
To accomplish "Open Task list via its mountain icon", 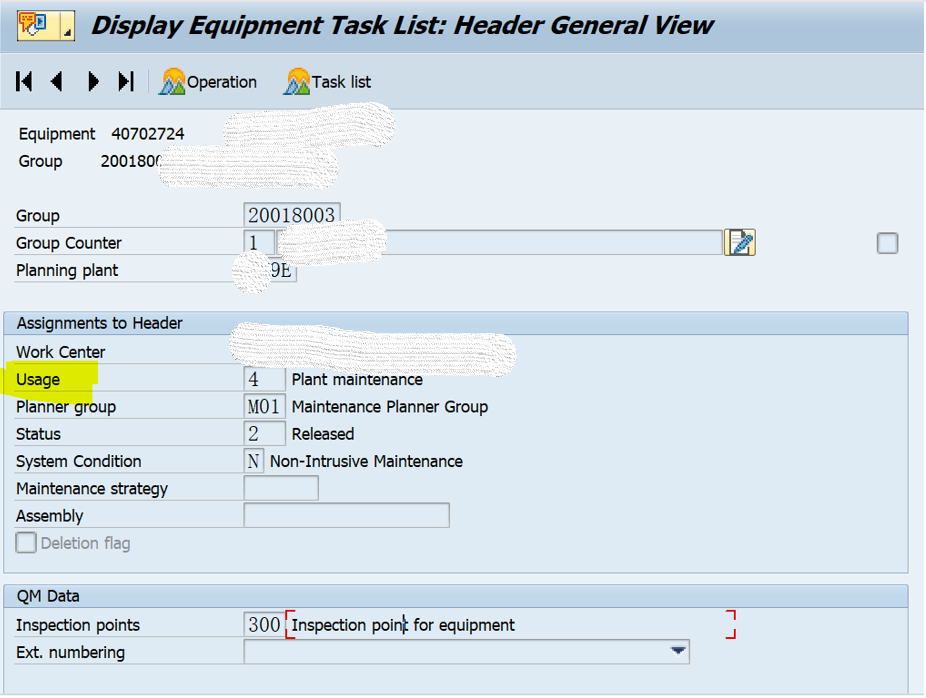I will pyautogui.click(x=297, y=82).
